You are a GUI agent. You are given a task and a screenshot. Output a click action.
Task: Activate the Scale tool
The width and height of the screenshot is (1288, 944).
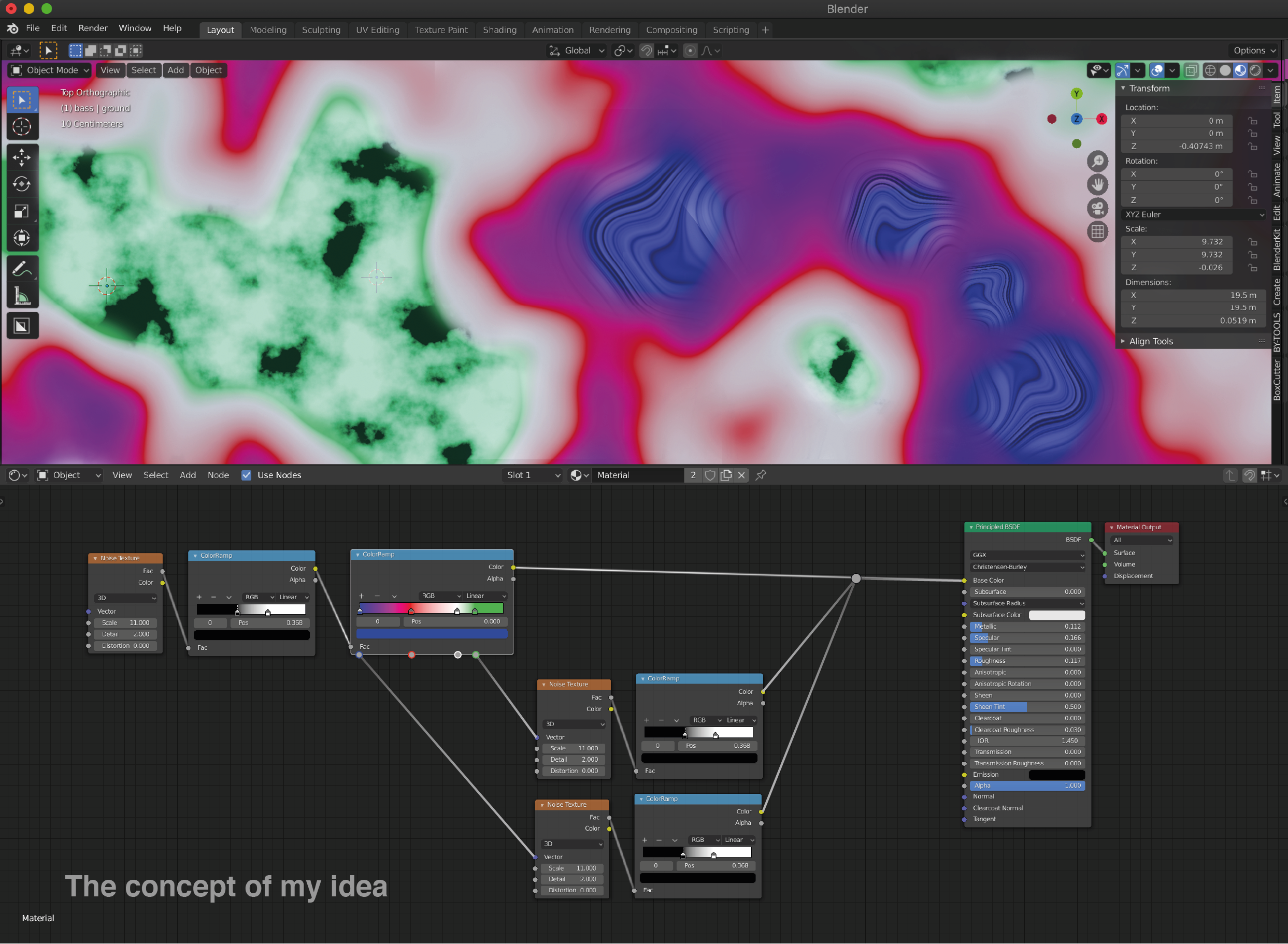[x=22, y=211]
